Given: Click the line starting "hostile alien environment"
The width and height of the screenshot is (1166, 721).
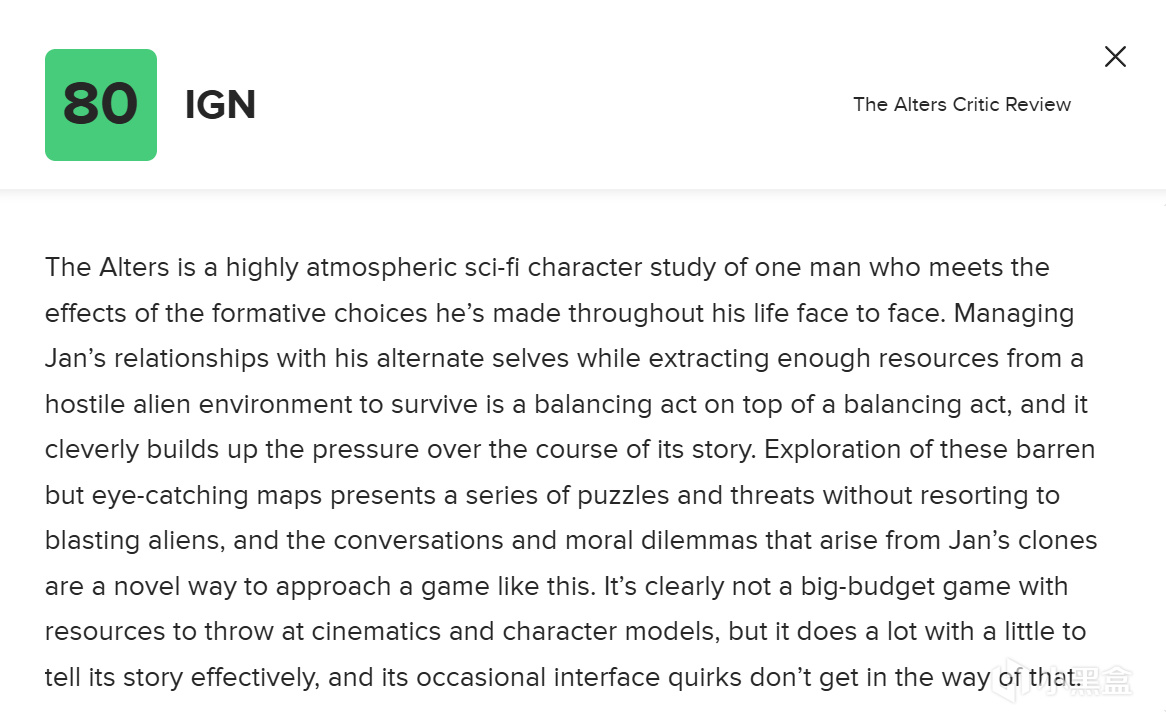Looking at the screenshot, I should pyautogui.click(x=567, y=404).
